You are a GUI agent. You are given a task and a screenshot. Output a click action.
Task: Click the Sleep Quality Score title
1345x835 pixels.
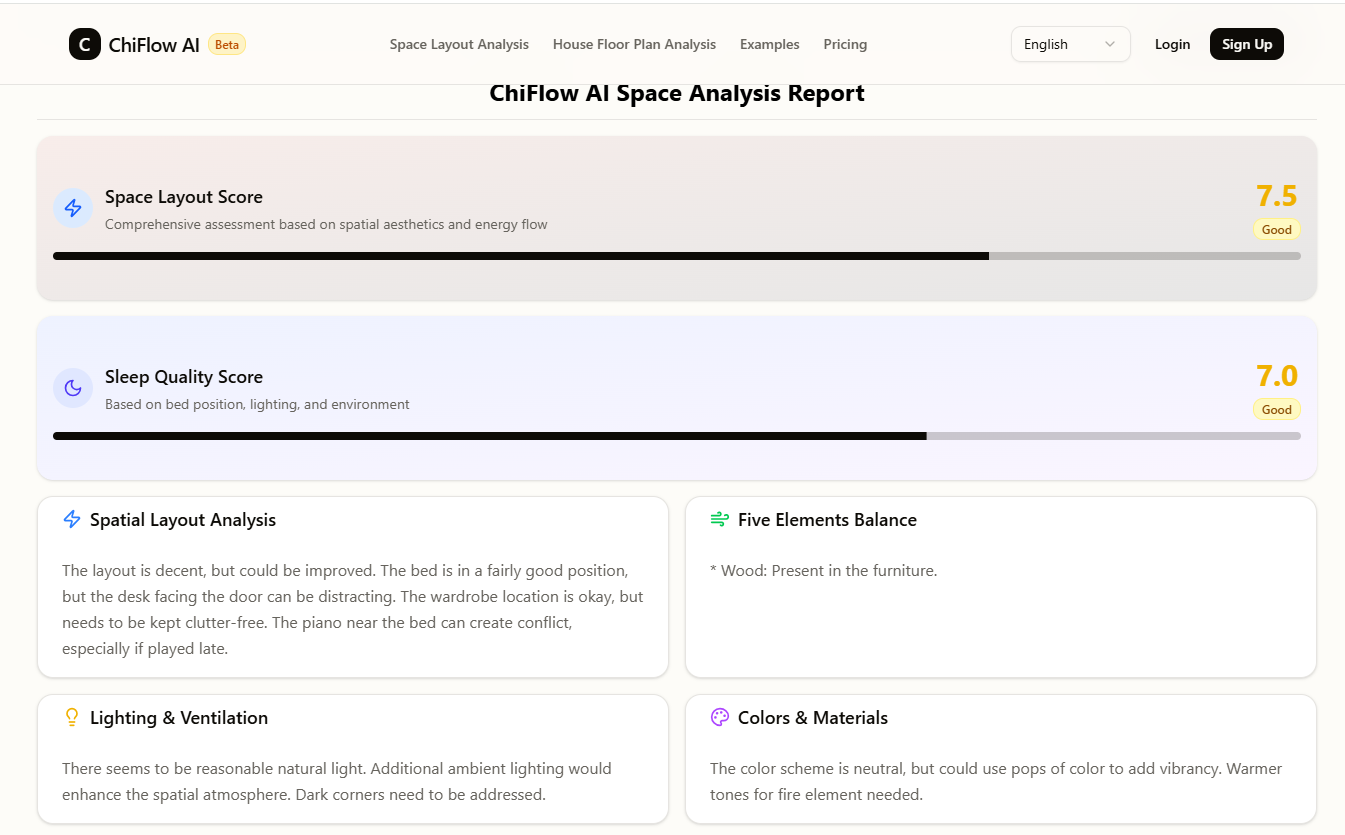coord(184,377)
